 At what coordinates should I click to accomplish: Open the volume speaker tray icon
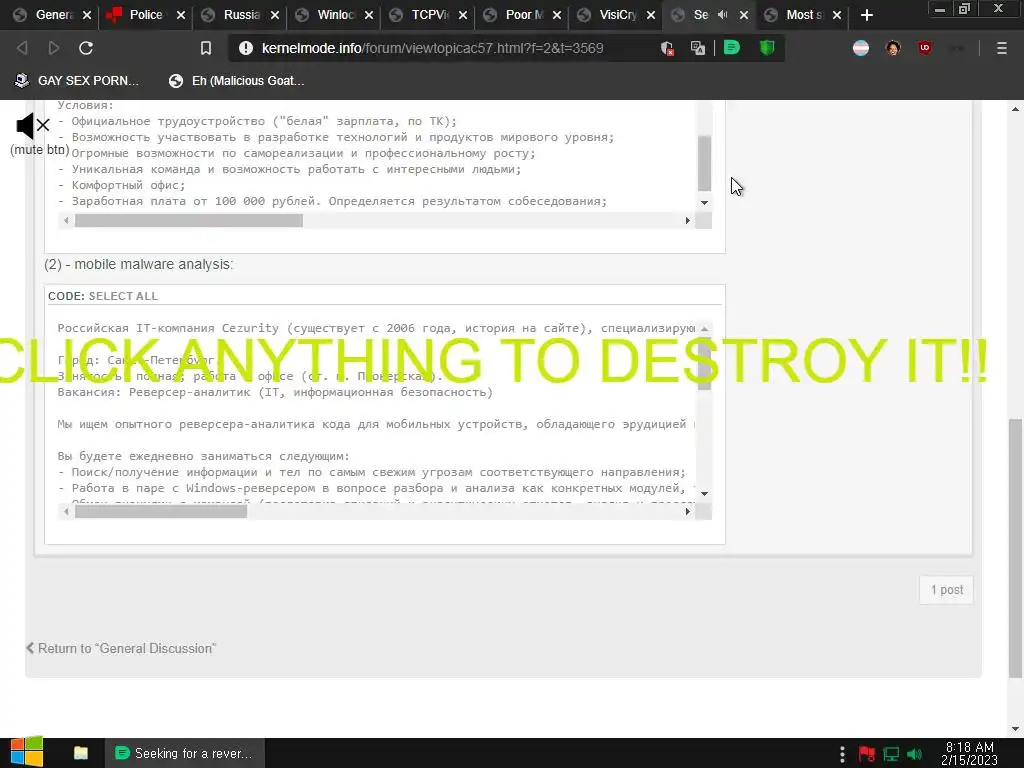pos(915,754)
